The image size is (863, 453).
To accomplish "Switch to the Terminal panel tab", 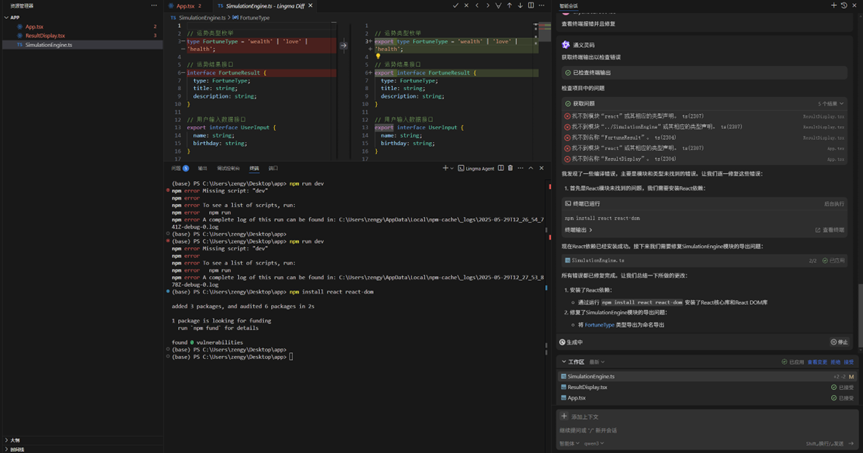I will (254, 168).
